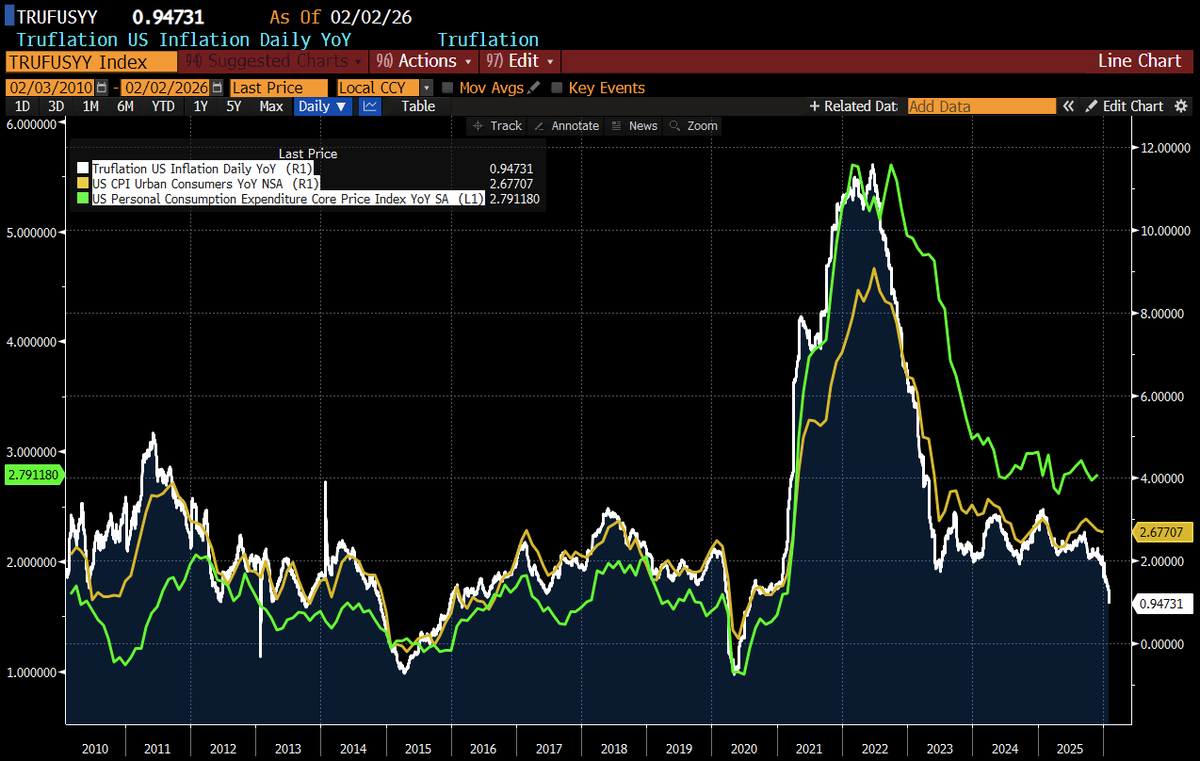
Task: Click the yellow 2.67707 right axis value tag
Action: coord(1164,532)
